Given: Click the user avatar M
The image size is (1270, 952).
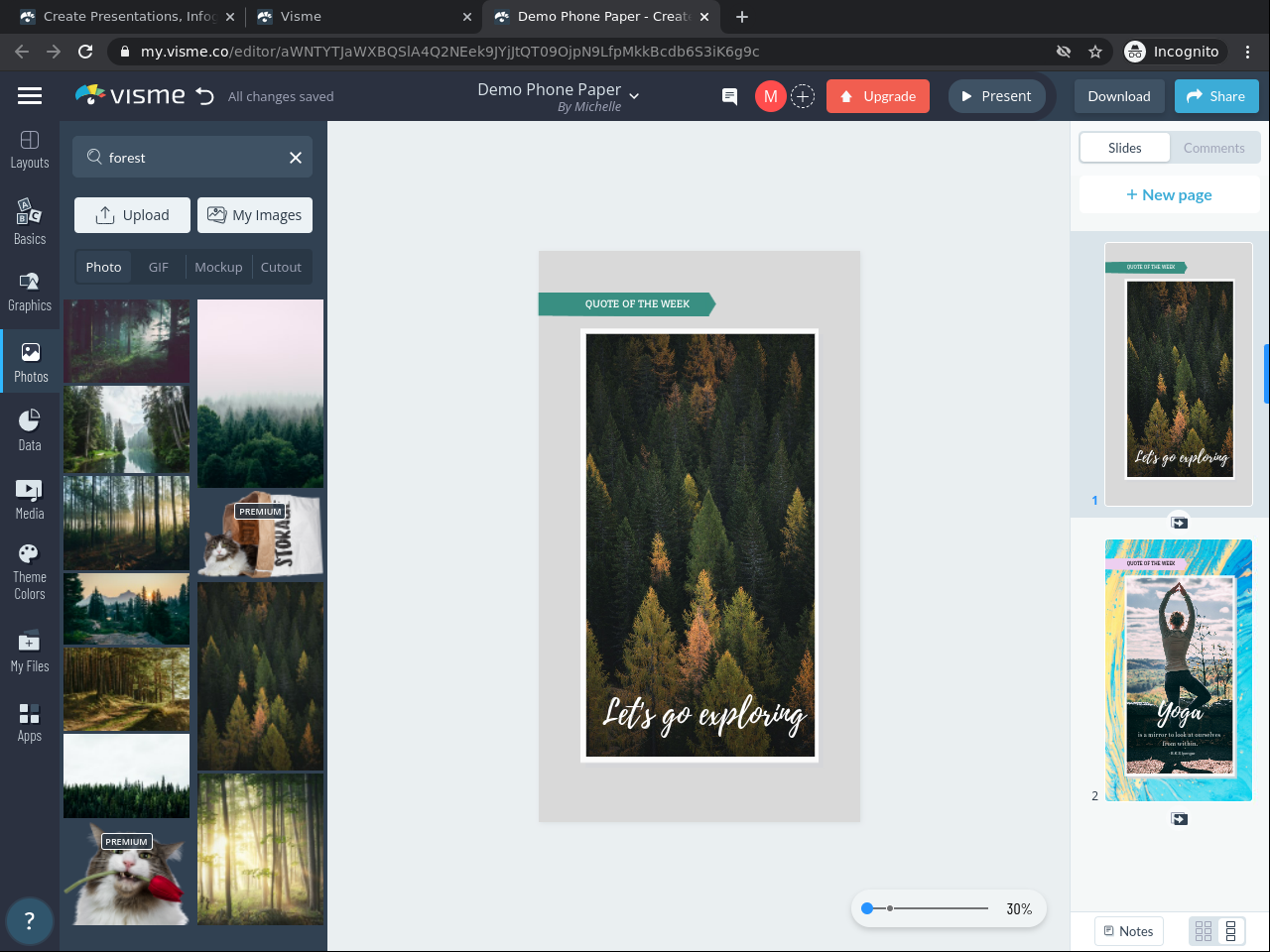Looking at the screenshot, I should (770, 96).
